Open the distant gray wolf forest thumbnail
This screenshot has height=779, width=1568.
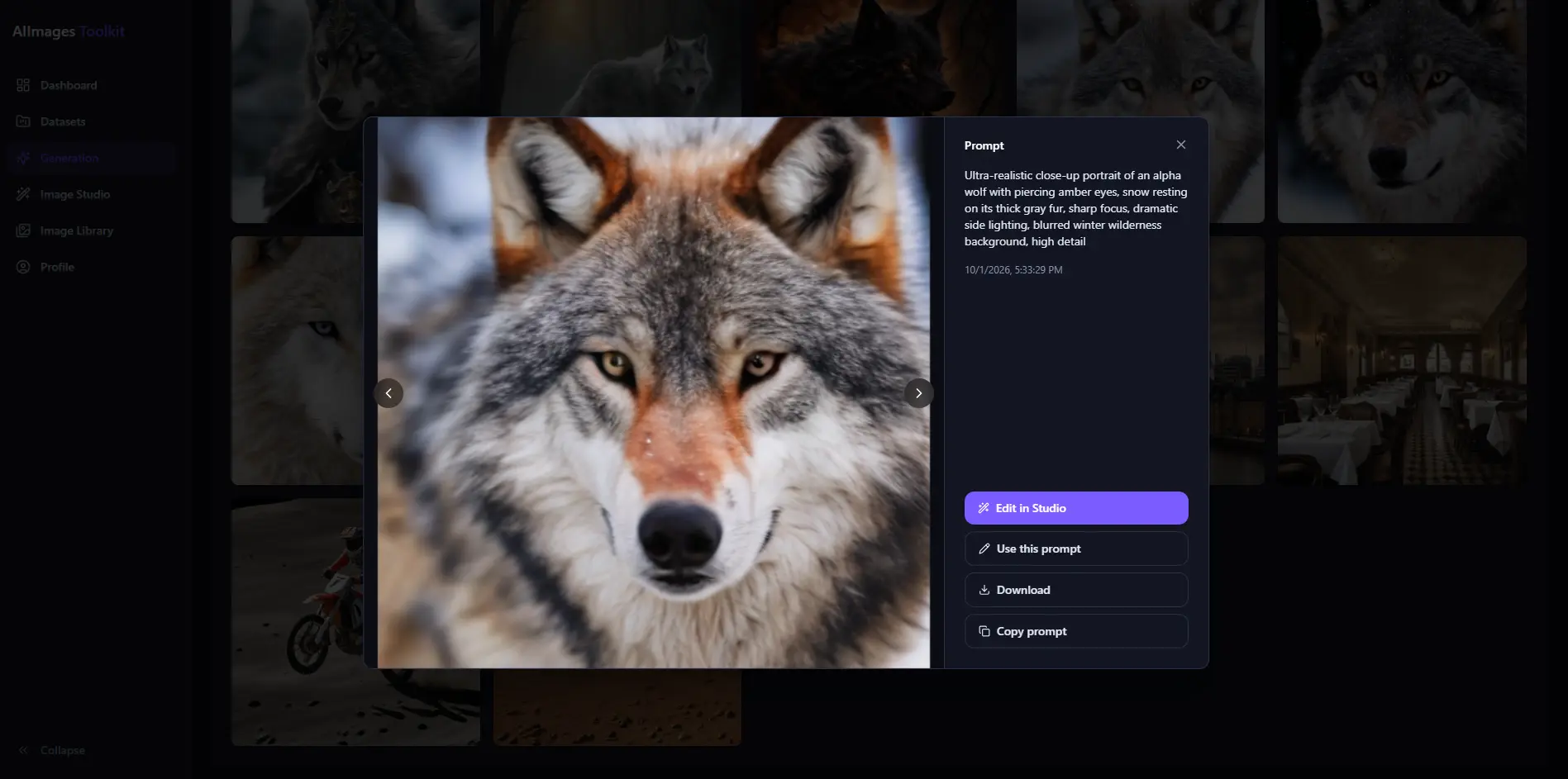[617, 58]
